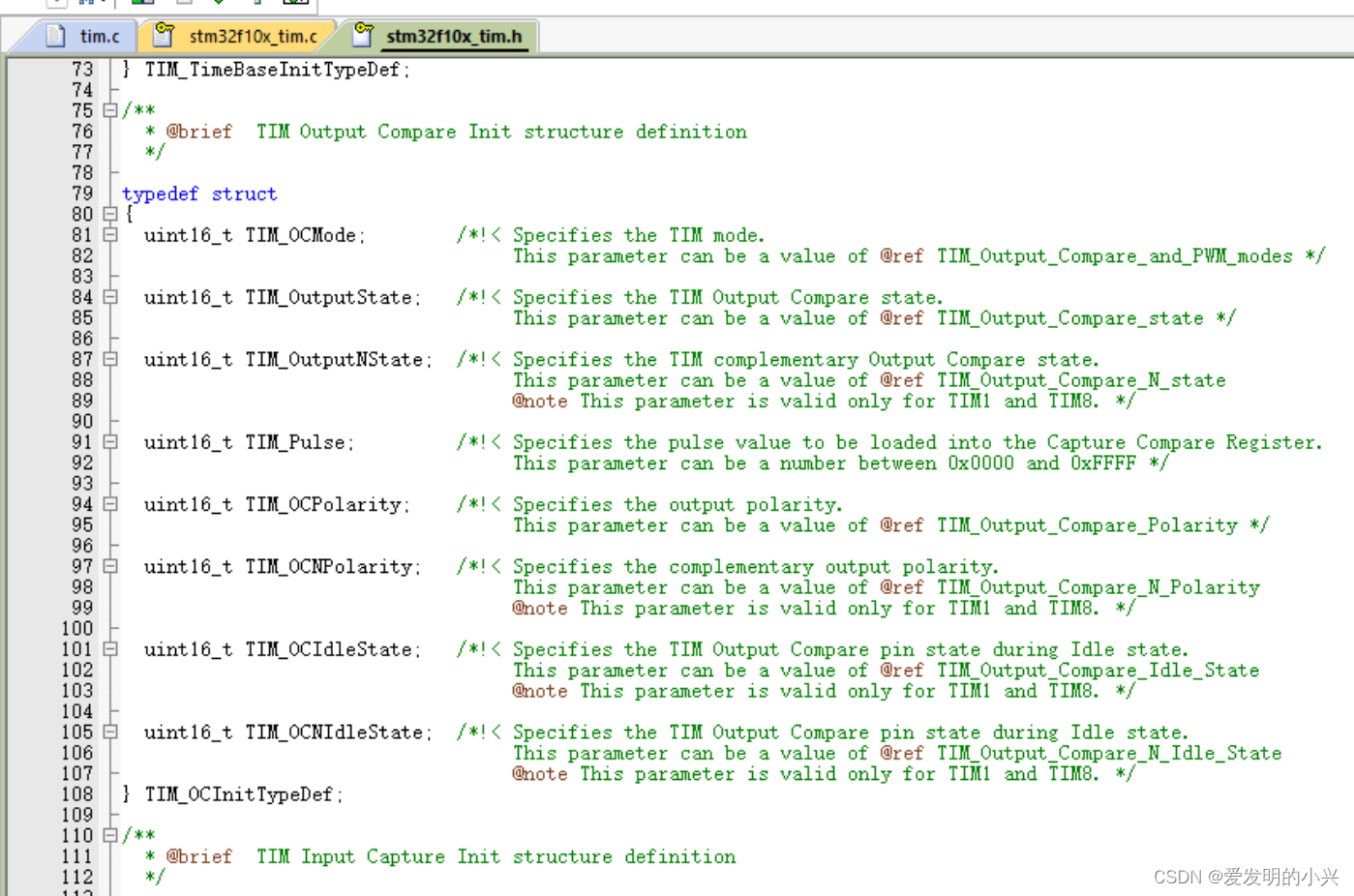The image size is (1354, 896).
Task: Click uint16_t type on line 81
Action: pos(189,235)
